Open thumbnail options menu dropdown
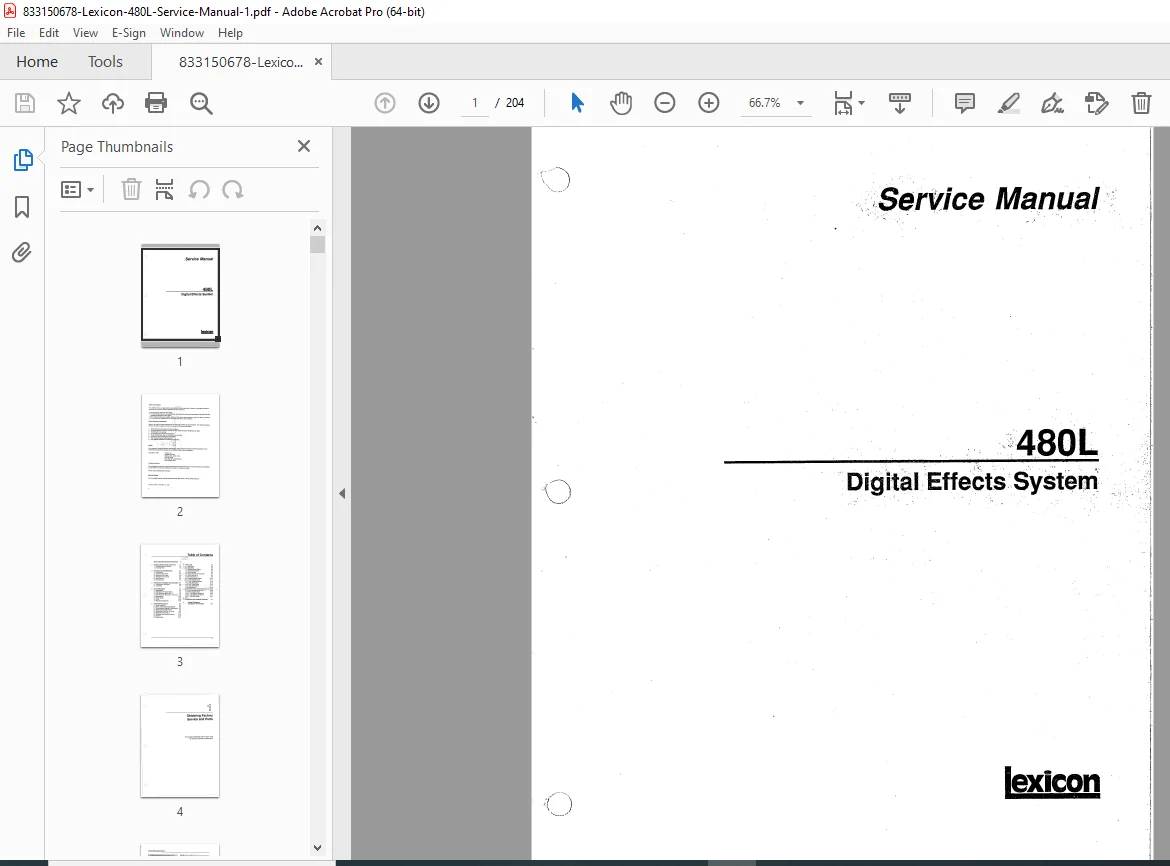1170x866 pixels. (78, 190)
